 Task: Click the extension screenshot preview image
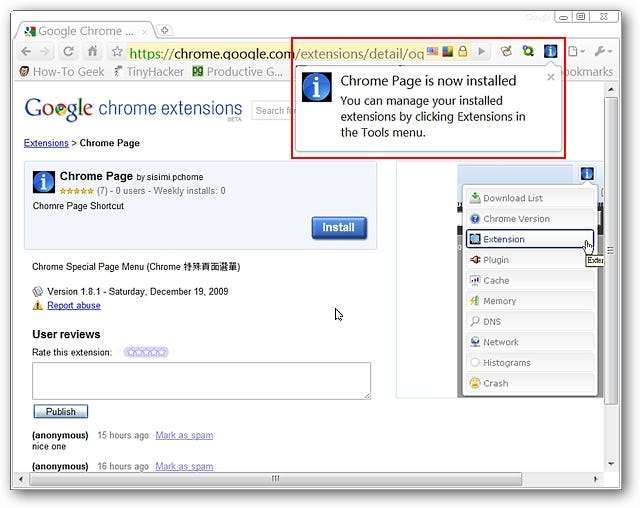click(x=529, y=281)
